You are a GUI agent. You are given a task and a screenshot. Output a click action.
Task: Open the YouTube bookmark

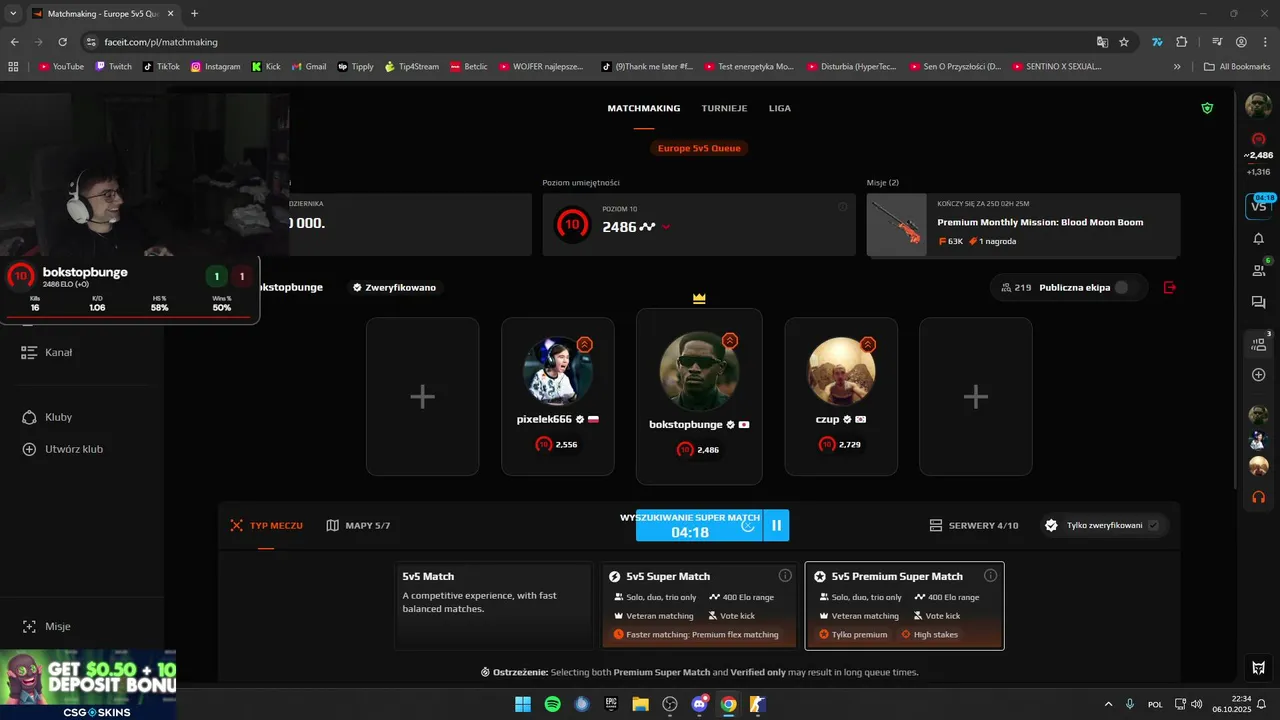click(61, 66)
